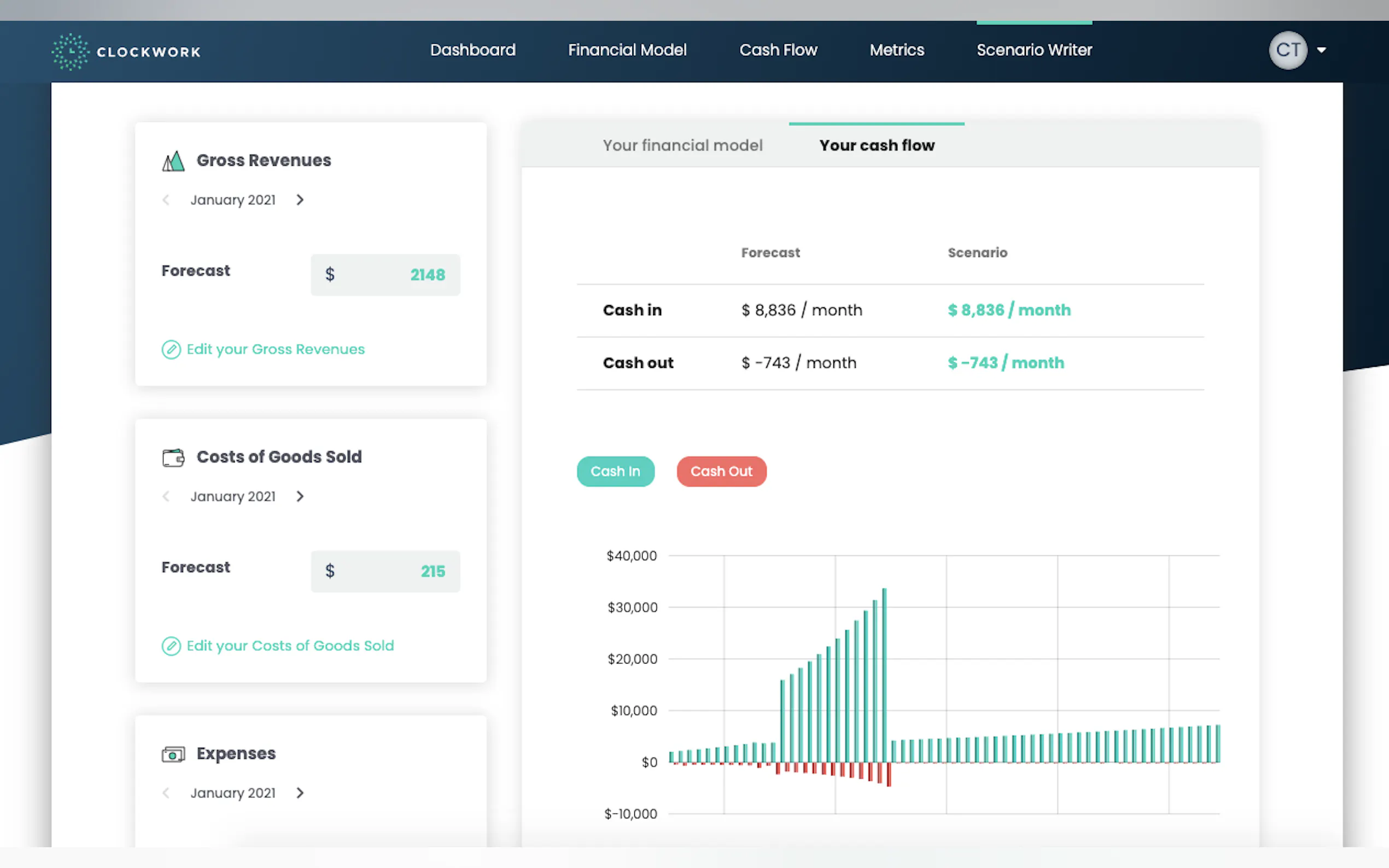Open Edit your Costs of Goods Sold link
The image size is (1389, 868).
tap(290, 646)
